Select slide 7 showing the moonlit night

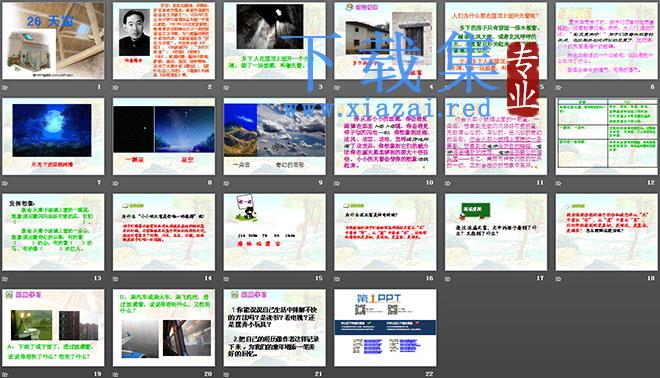click(x=53, y=136)
